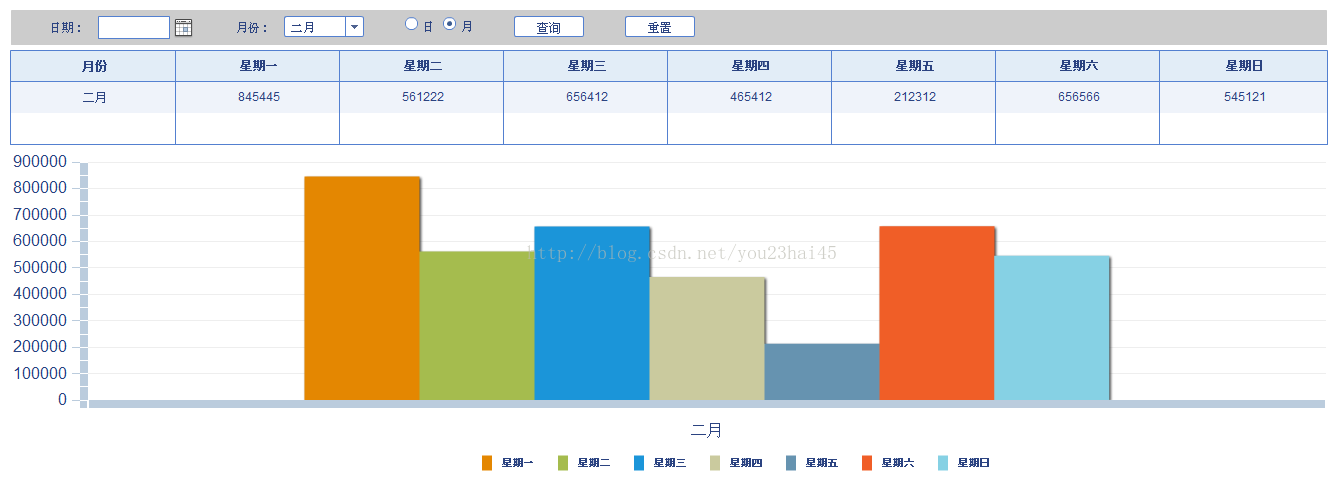Click the 星期六 column header

click(1078, 66)
